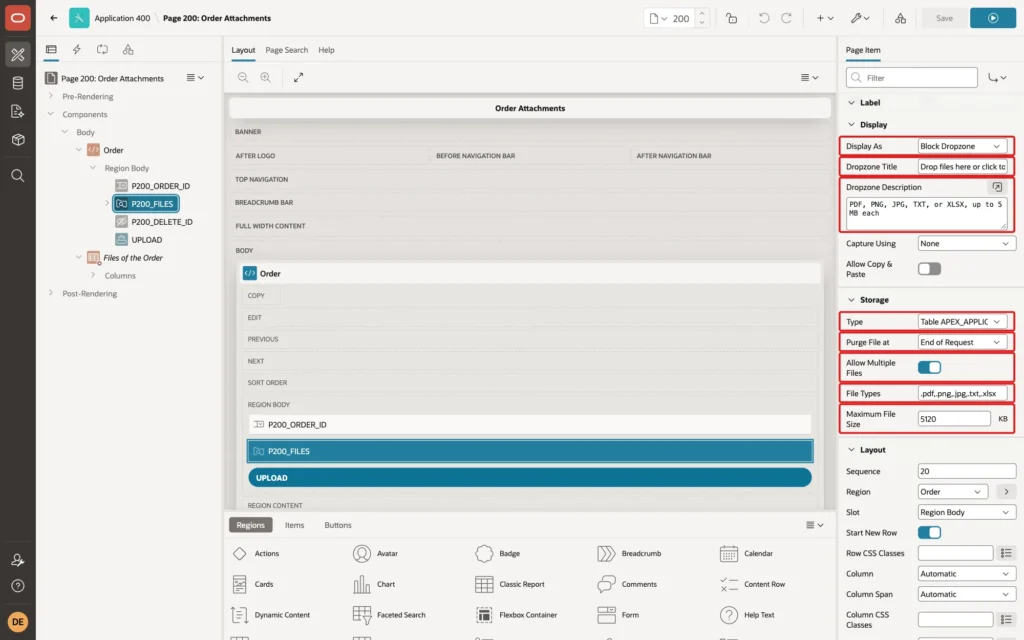
Task: Open Row CSS Classes picker list
Action: tap(1006, 553)
